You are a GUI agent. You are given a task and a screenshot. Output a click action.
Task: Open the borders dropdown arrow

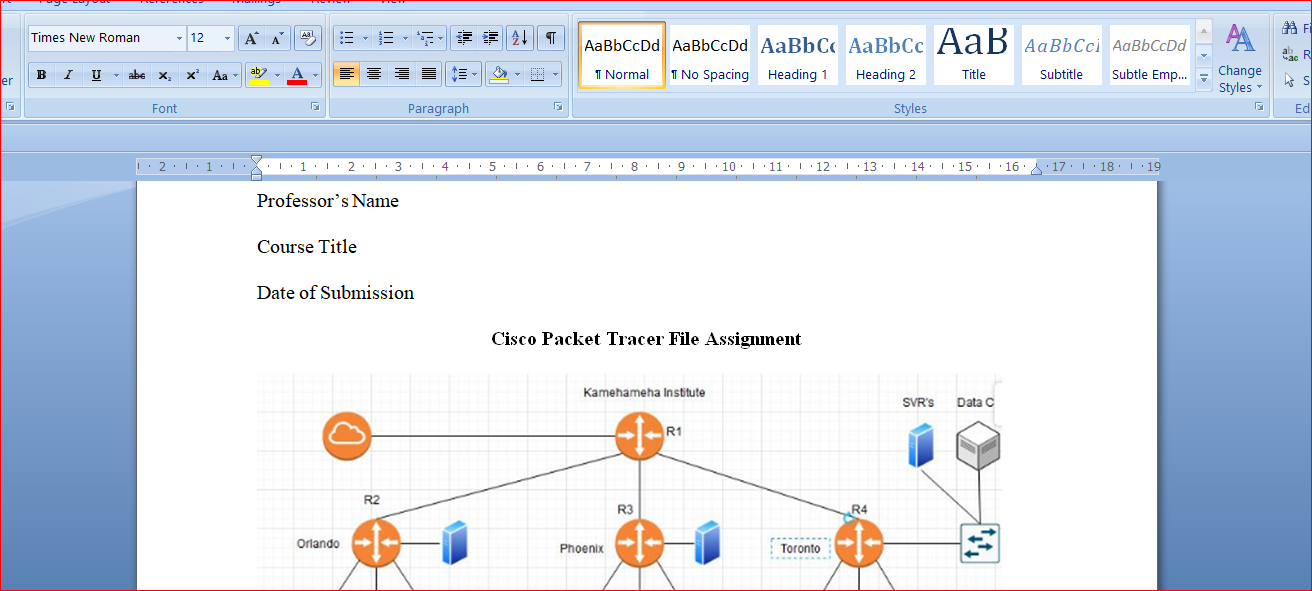(x=555, y=74)
